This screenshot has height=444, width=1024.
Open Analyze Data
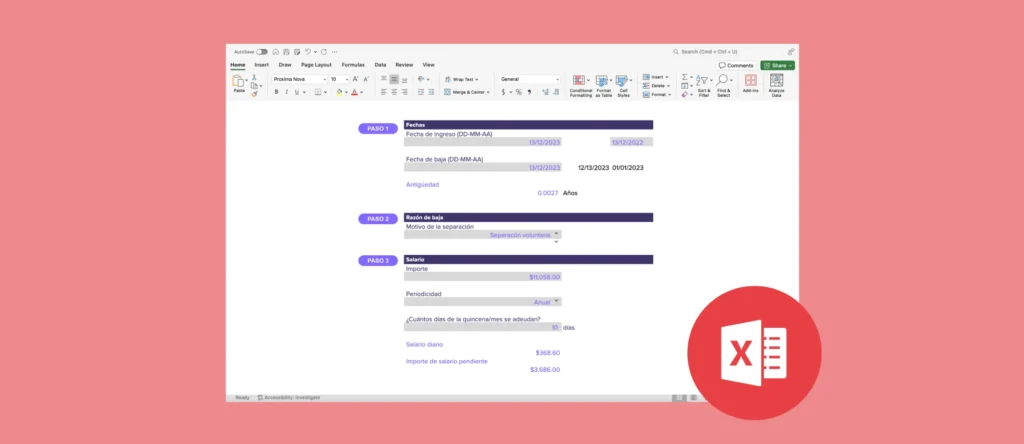(x=776, y=84)
